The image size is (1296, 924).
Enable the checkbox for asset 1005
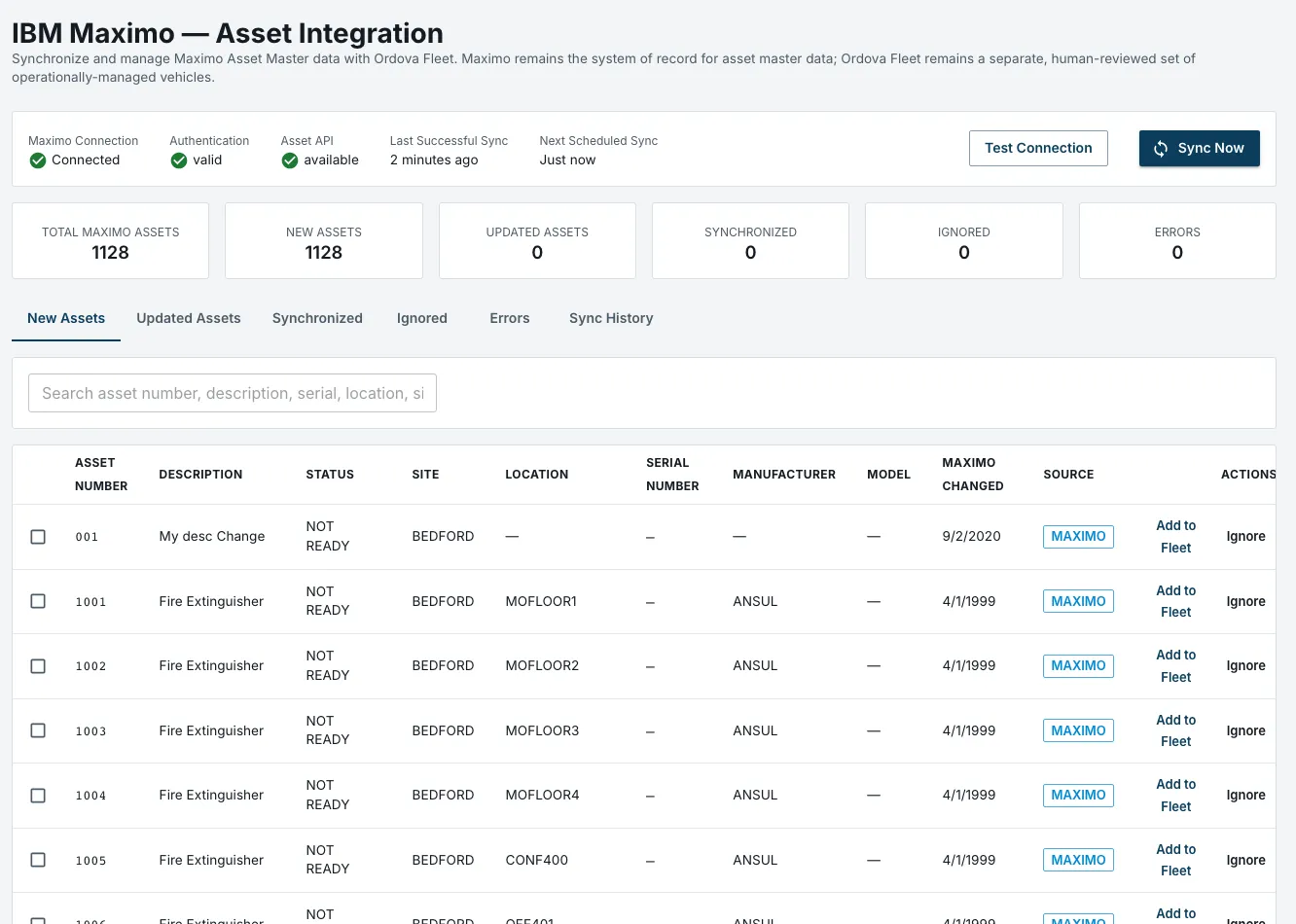tap(38, 860)
